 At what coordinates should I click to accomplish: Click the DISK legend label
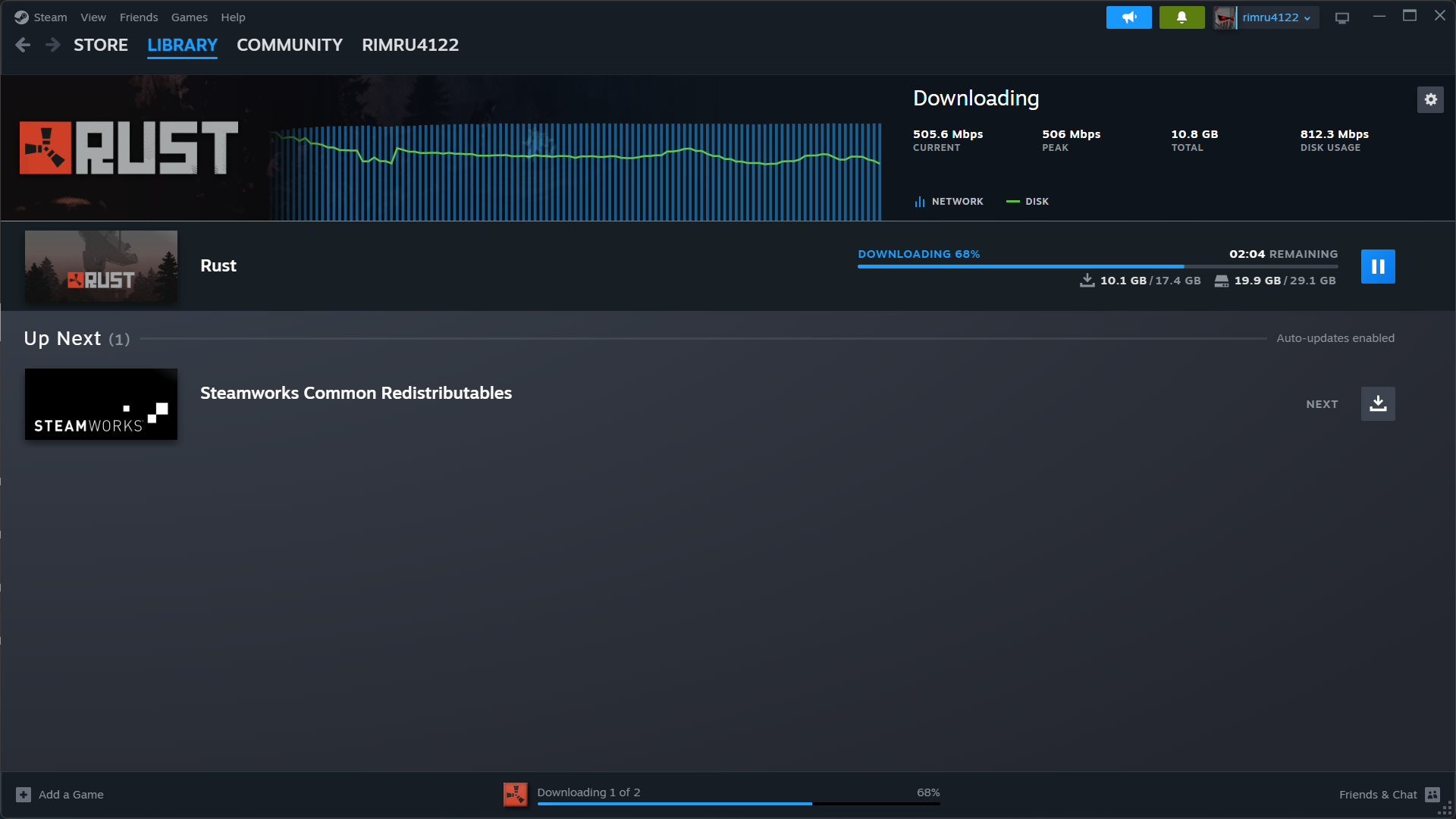(x=1037, y=202)
